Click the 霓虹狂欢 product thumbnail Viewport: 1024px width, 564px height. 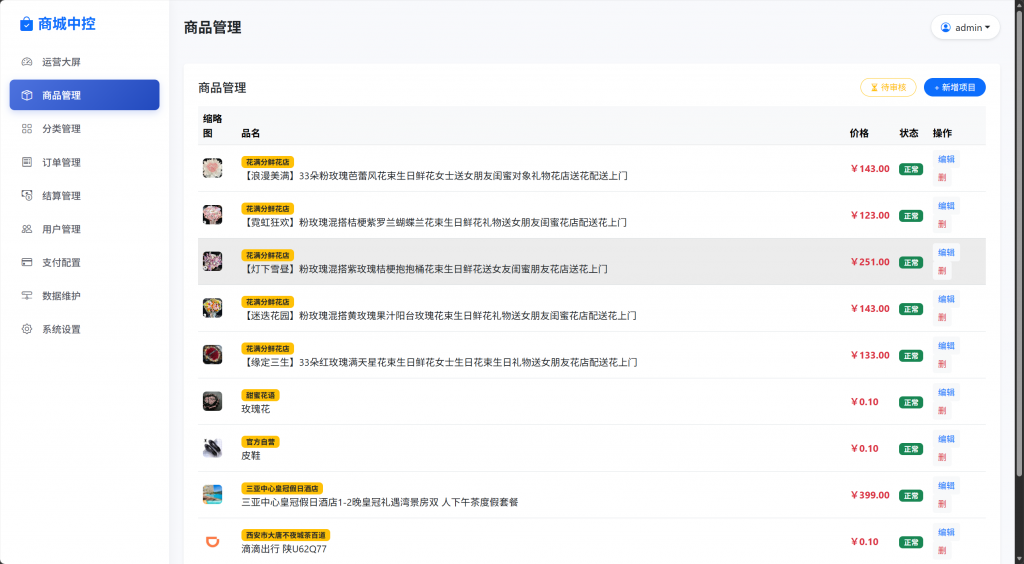tap(212, 215)
